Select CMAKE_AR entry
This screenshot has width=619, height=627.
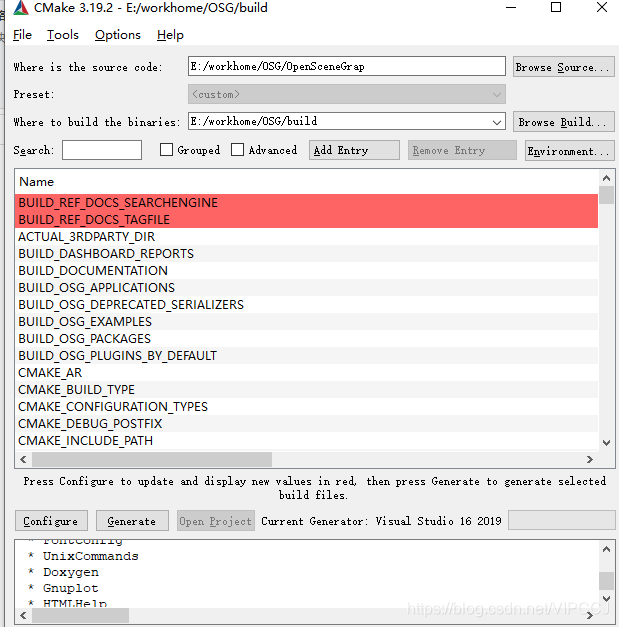click(x=306, y=373)
